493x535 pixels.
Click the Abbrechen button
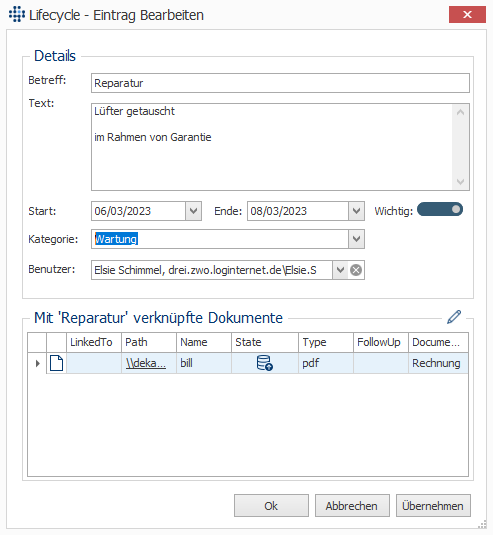tap(352, 506)
